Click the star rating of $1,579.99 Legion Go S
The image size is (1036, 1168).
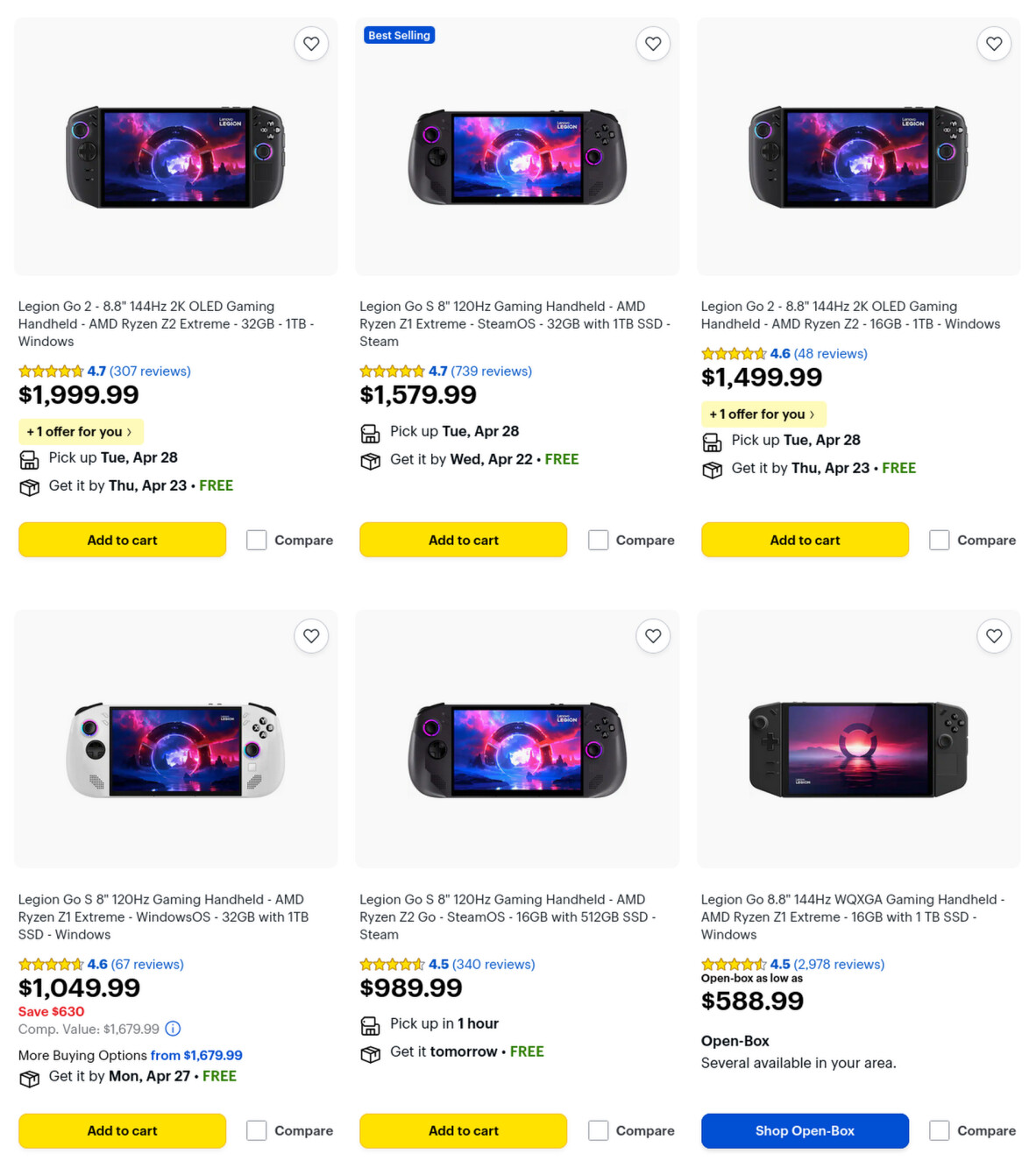pos(392,372)
